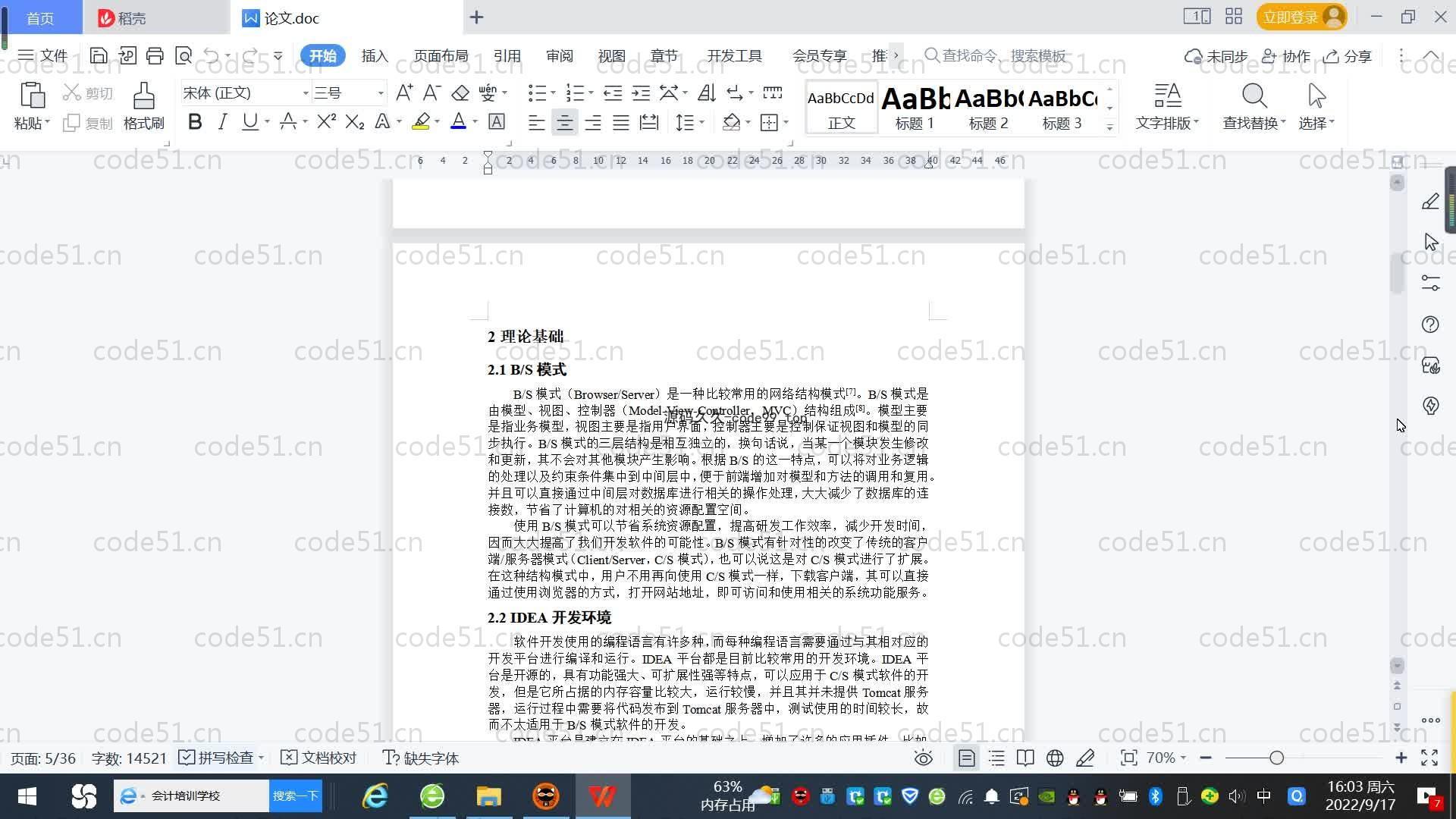Open the 页面布局 ribbon tab
The width and height of the screenshot is (1456, 819).
[441, 55]
